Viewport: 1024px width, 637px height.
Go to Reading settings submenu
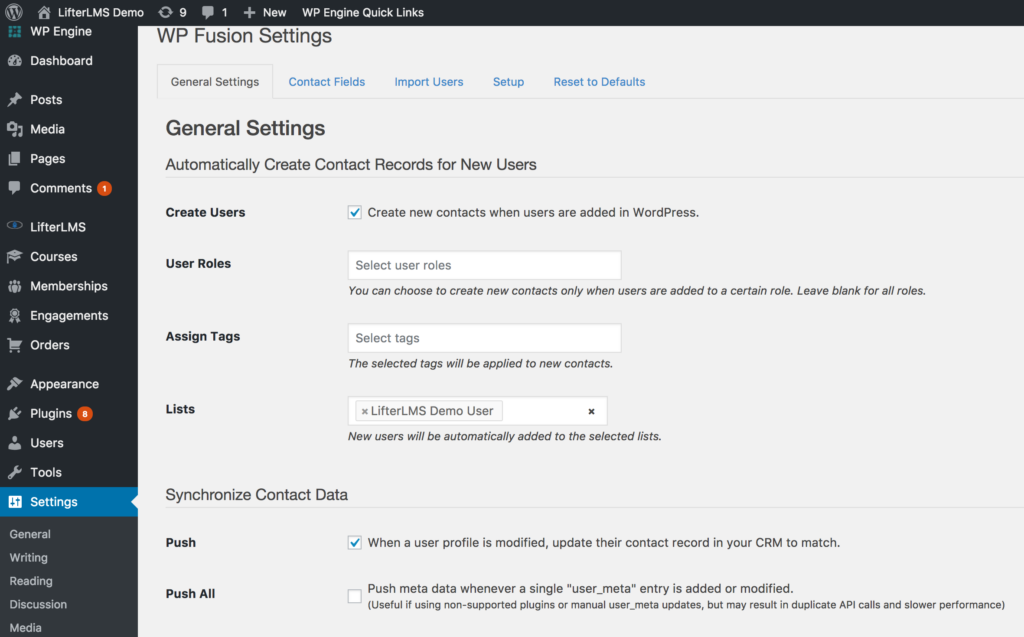(x=31, y=581)
